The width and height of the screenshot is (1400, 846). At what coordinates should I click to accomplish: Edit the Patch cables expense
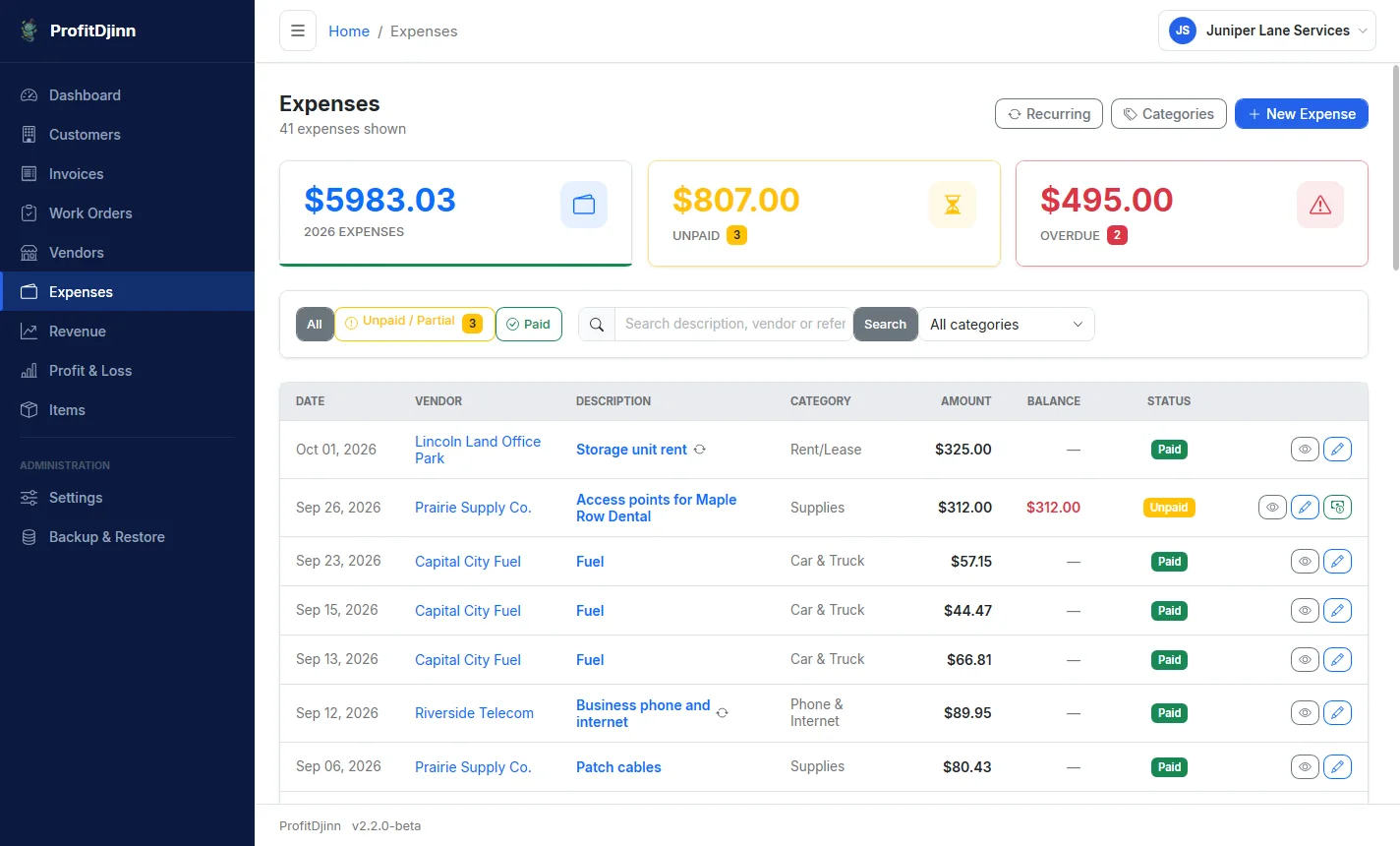tap(1337, 767)
